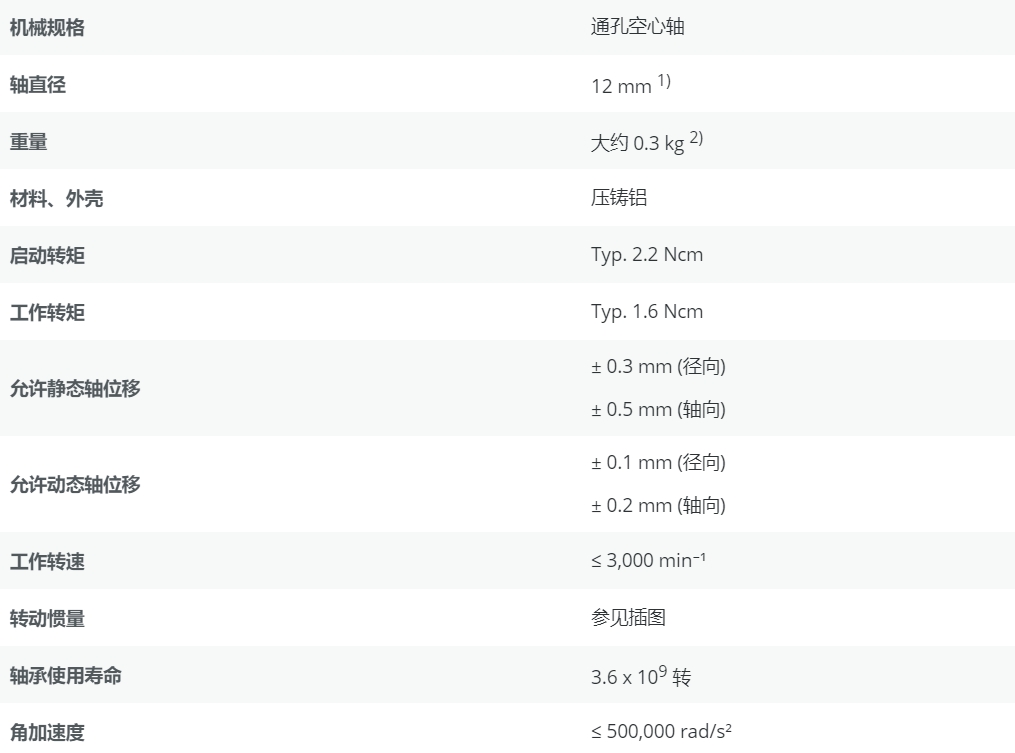Click the ± 0.3 mm (径向) value
This screenshot has height=753, width=1015.
658,367
